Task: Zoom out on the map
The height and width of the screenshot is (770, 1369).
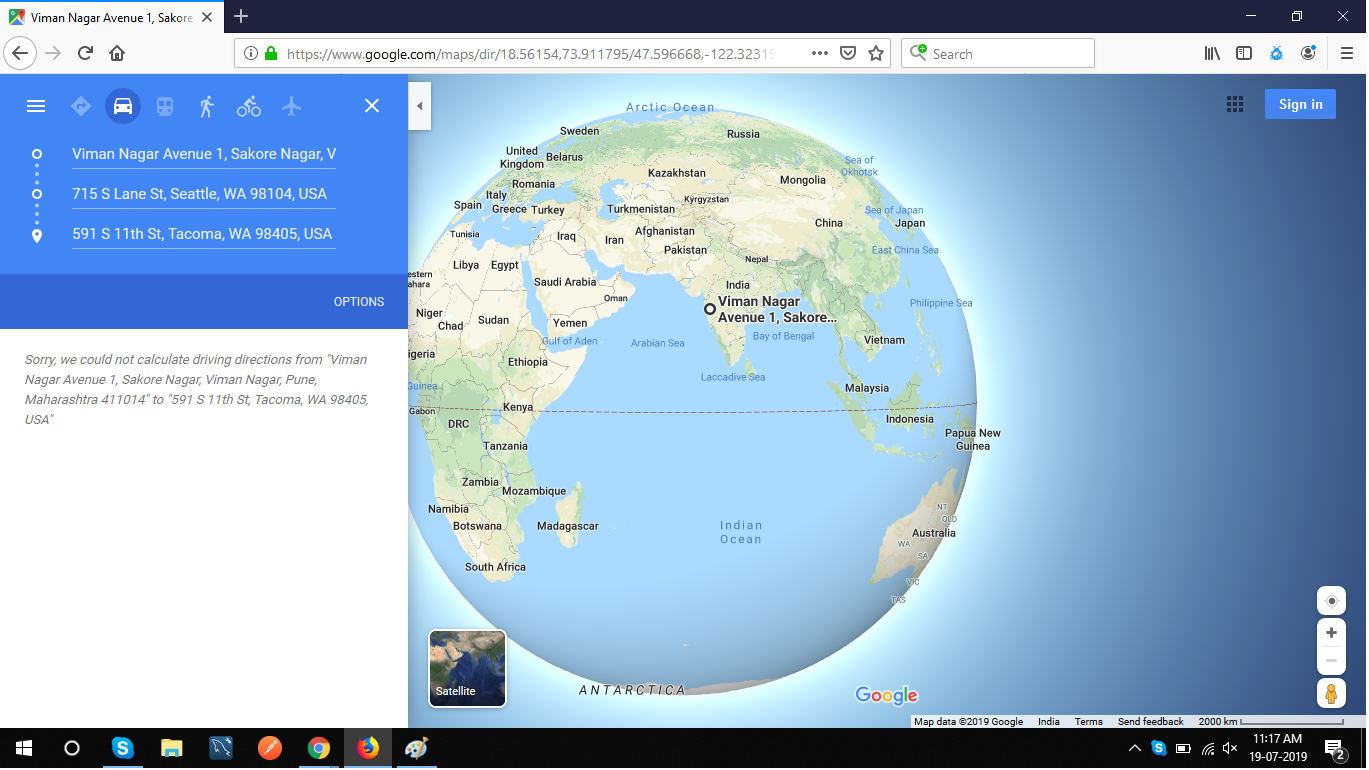Action: (1331, 660)
